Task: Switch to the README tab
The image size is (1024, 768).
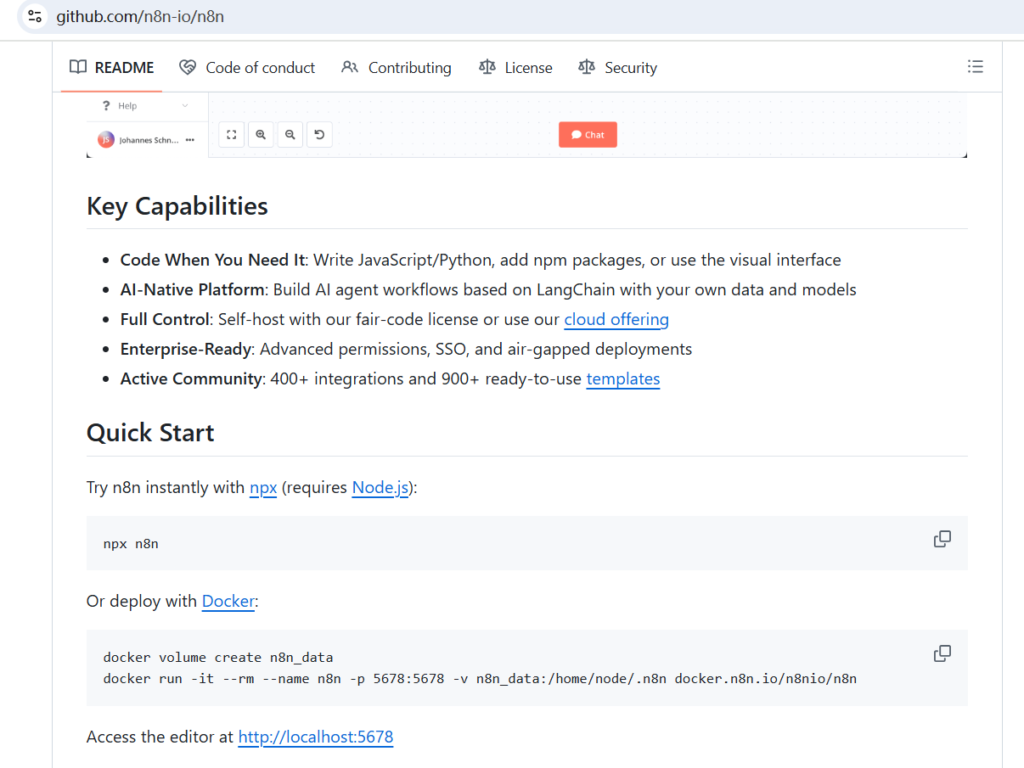Action: [112, 68]
